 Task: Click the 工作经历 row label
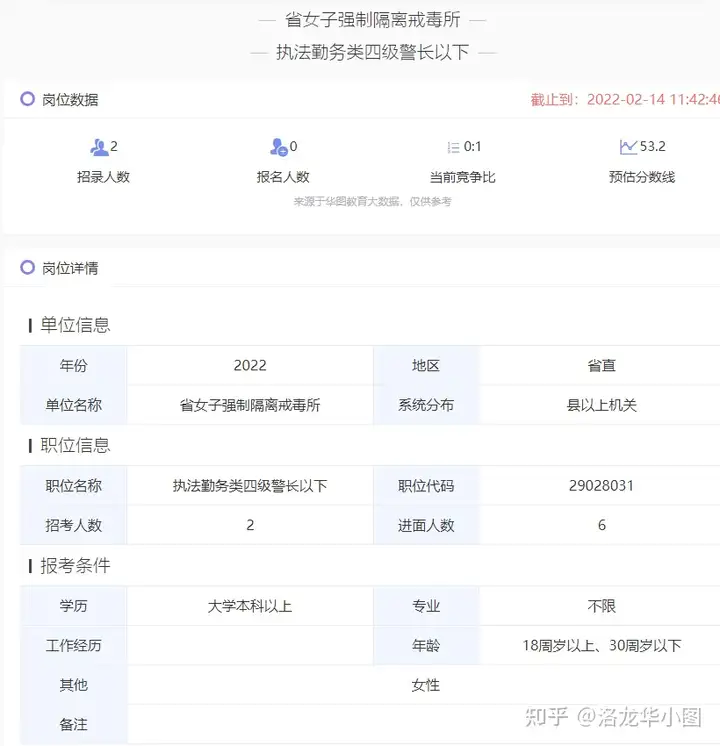coord(73,646)
